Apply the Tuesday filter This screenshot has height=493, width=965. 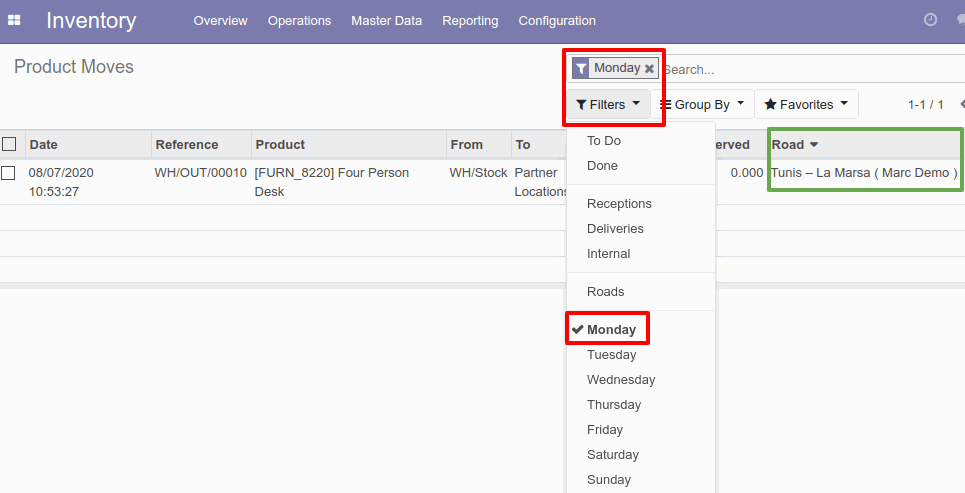coord(611,355)
